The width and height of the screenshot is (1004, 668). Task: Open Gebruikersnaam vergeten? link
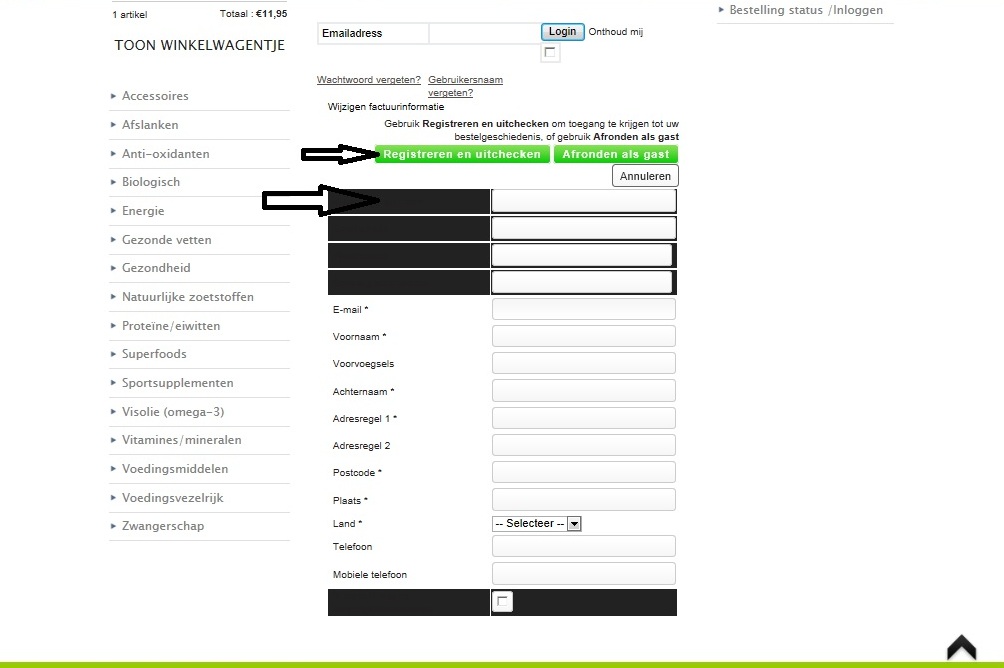point(465,86)
